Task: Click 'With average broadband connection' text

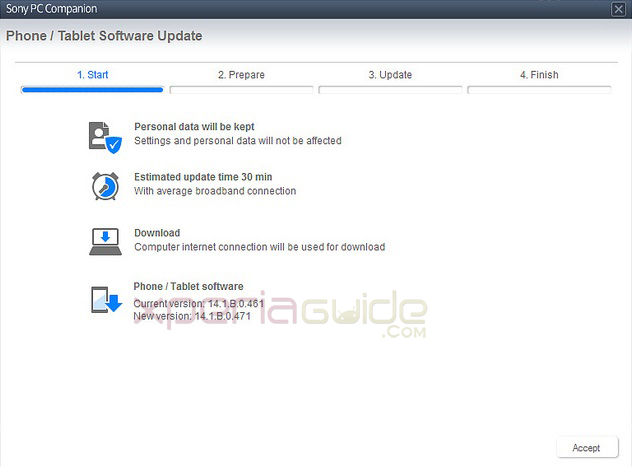Action: point(215,191)
